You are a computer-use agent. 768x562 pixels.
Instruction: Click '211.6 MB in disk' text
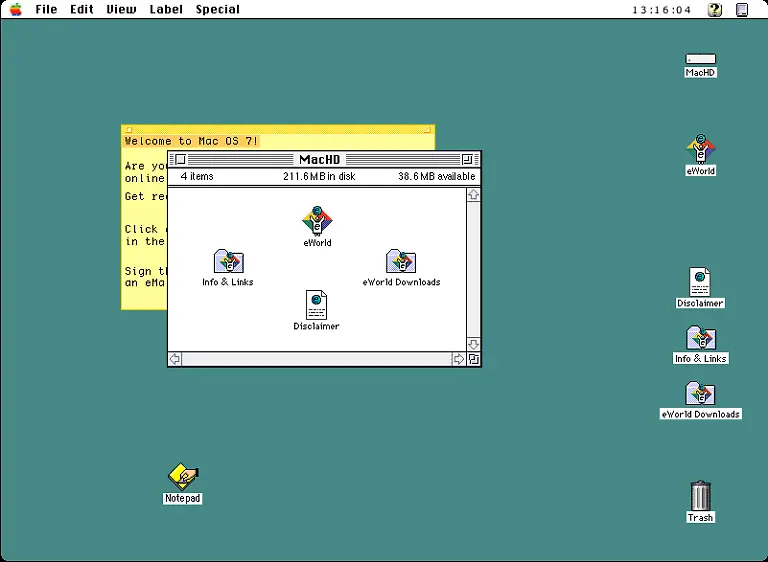pyautogui.click(x=319, y=176)
